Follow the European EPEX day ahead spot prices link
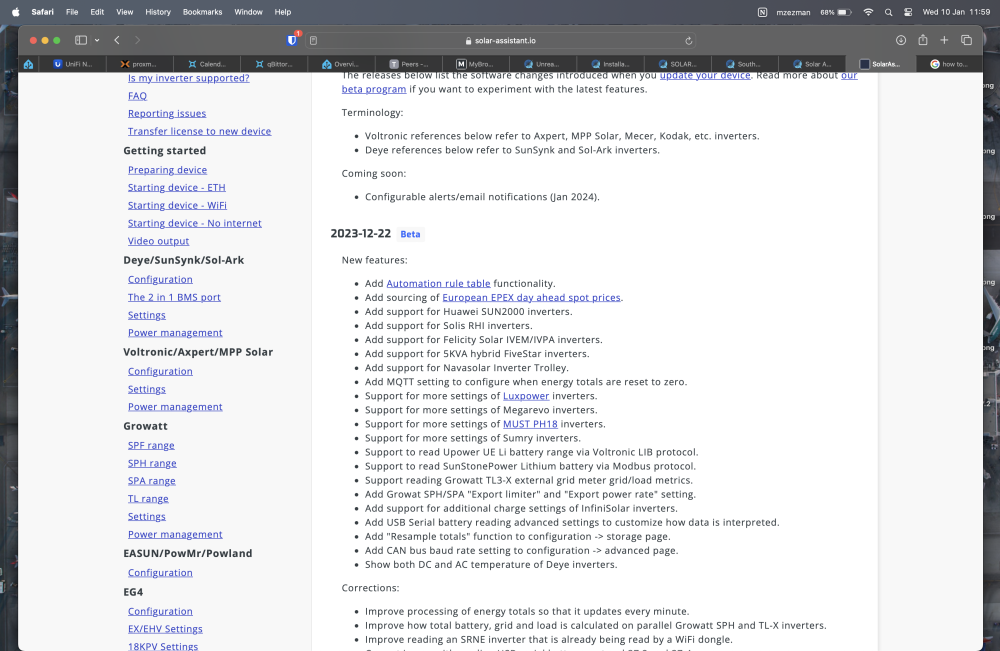This screenshot has width=1000, height=651. [x=531, y=297]
